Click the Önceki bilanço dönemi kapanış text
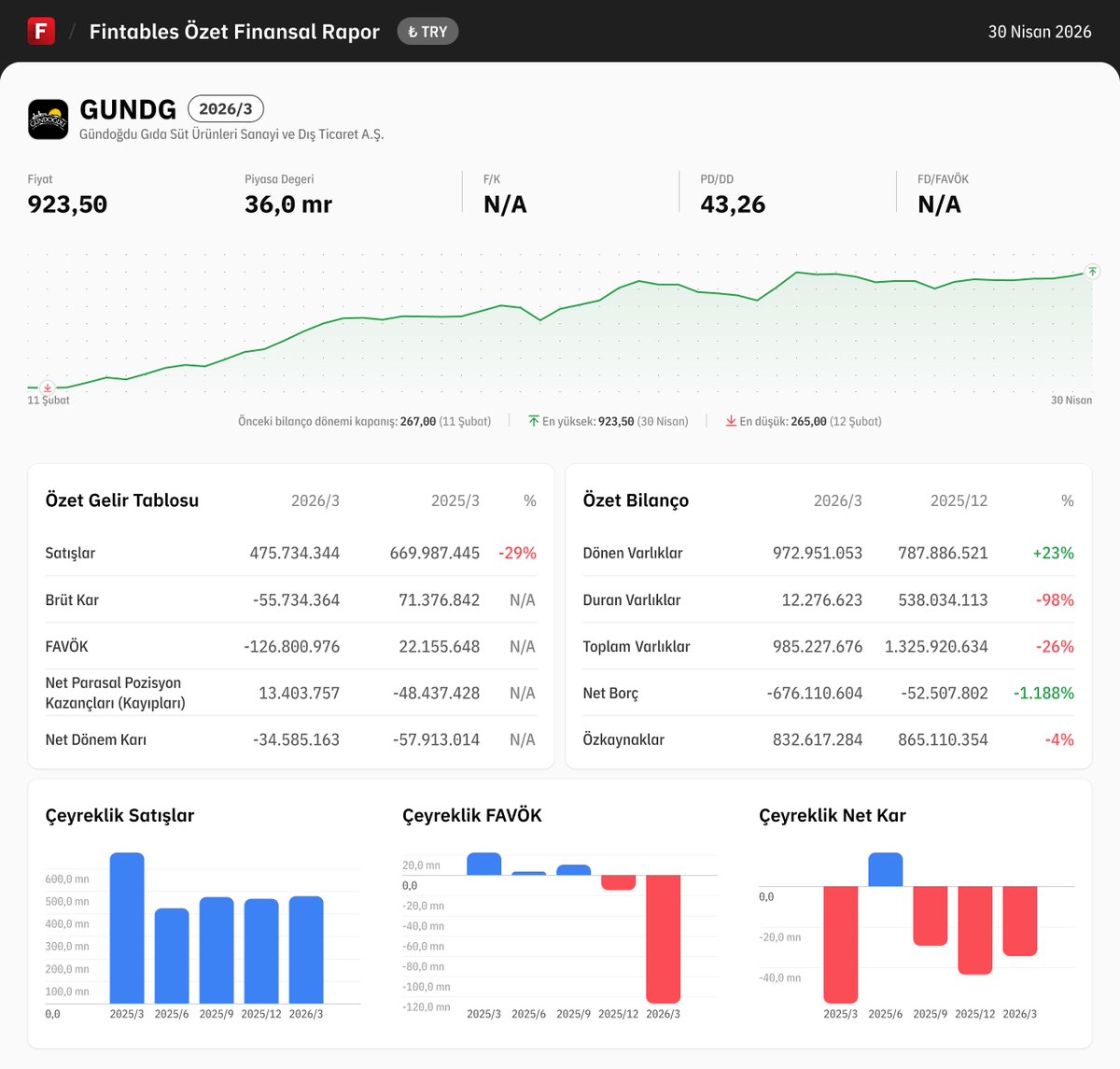The image size is (1120, 1069). click(364, 421)
